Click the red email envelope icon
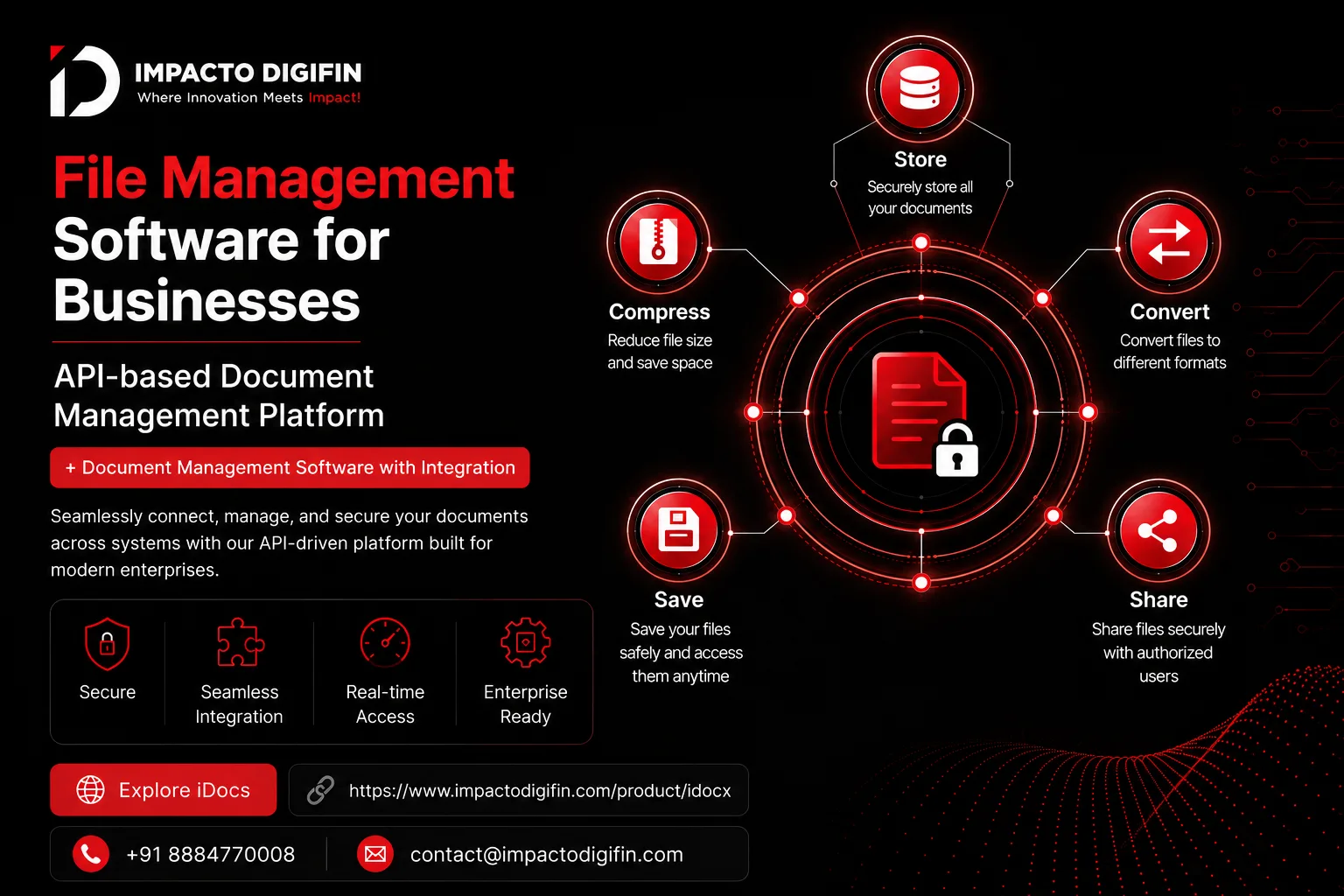This screenshot has height=896, width=1344. pyautogui.click(x=375, y=854)
